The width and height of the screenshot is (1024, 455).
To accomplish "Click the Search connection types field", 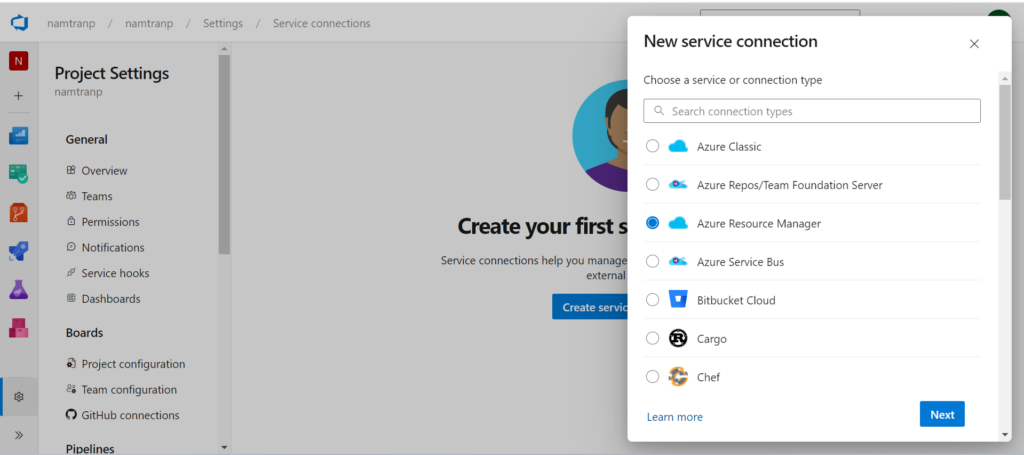I will pyautogui.click(x=812, y=111).
